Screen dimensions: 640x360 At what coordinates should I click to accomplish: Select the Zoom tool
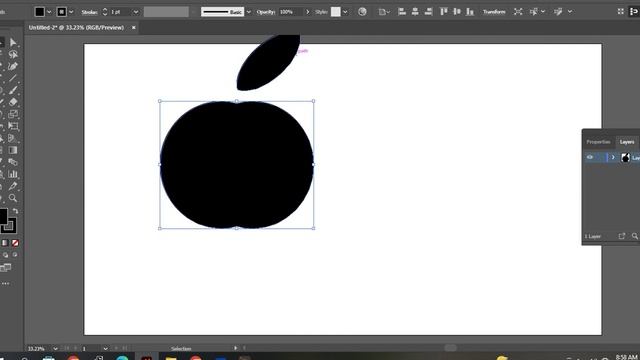[x=13, y=198]
